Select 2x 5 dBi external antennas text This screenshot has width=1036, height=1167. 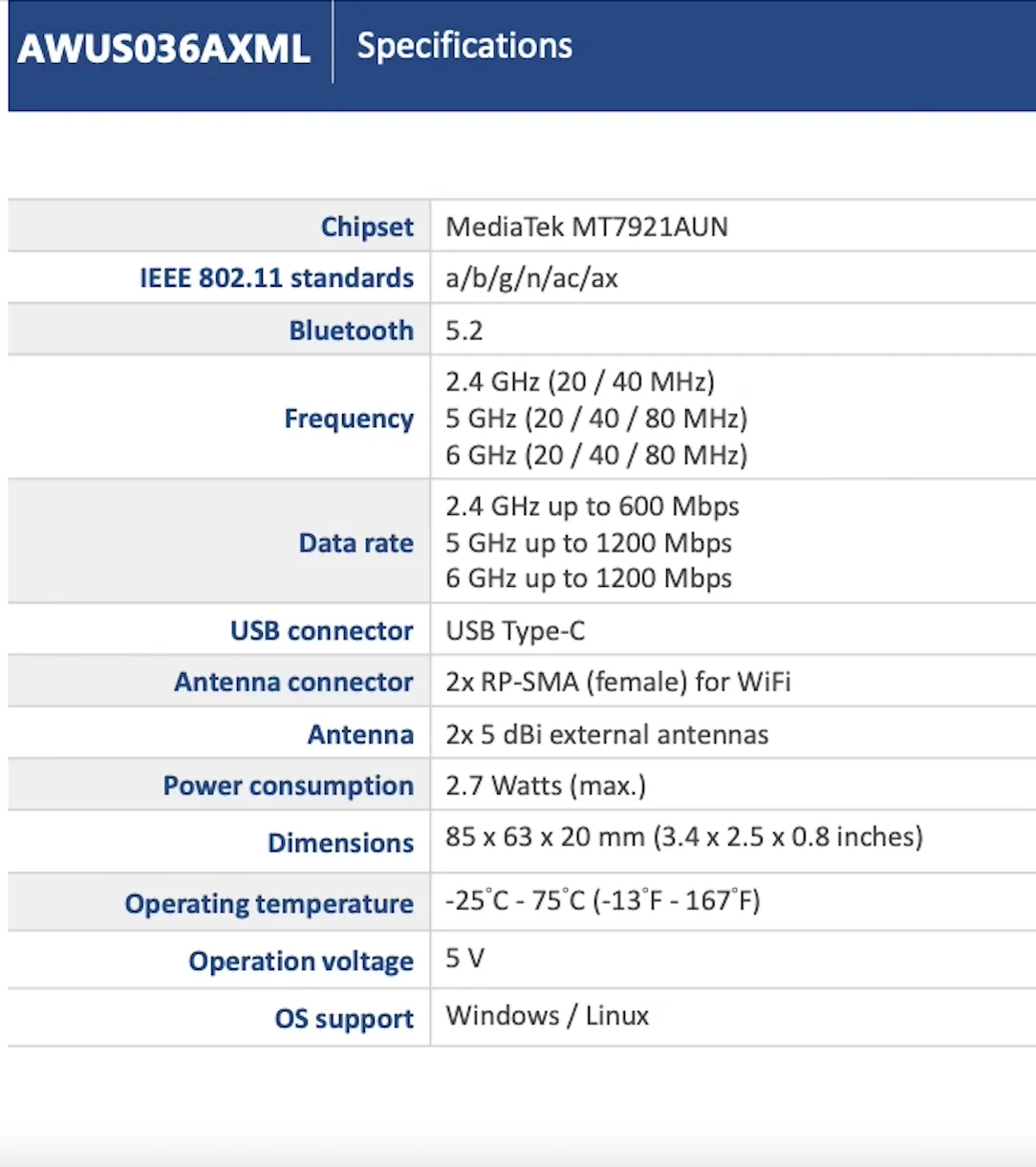point(607,734)
